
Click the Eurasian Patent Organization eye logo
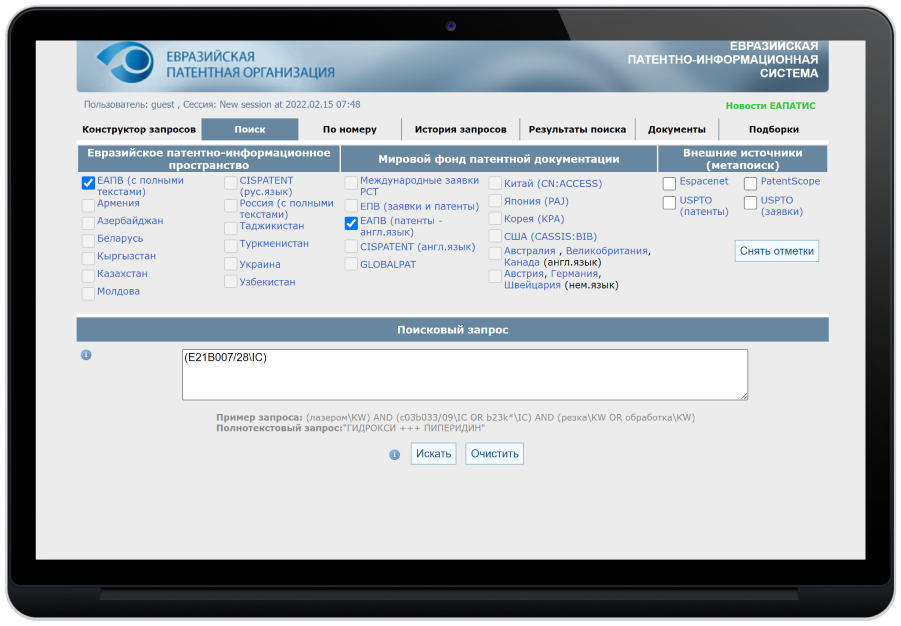pos(124,63)
